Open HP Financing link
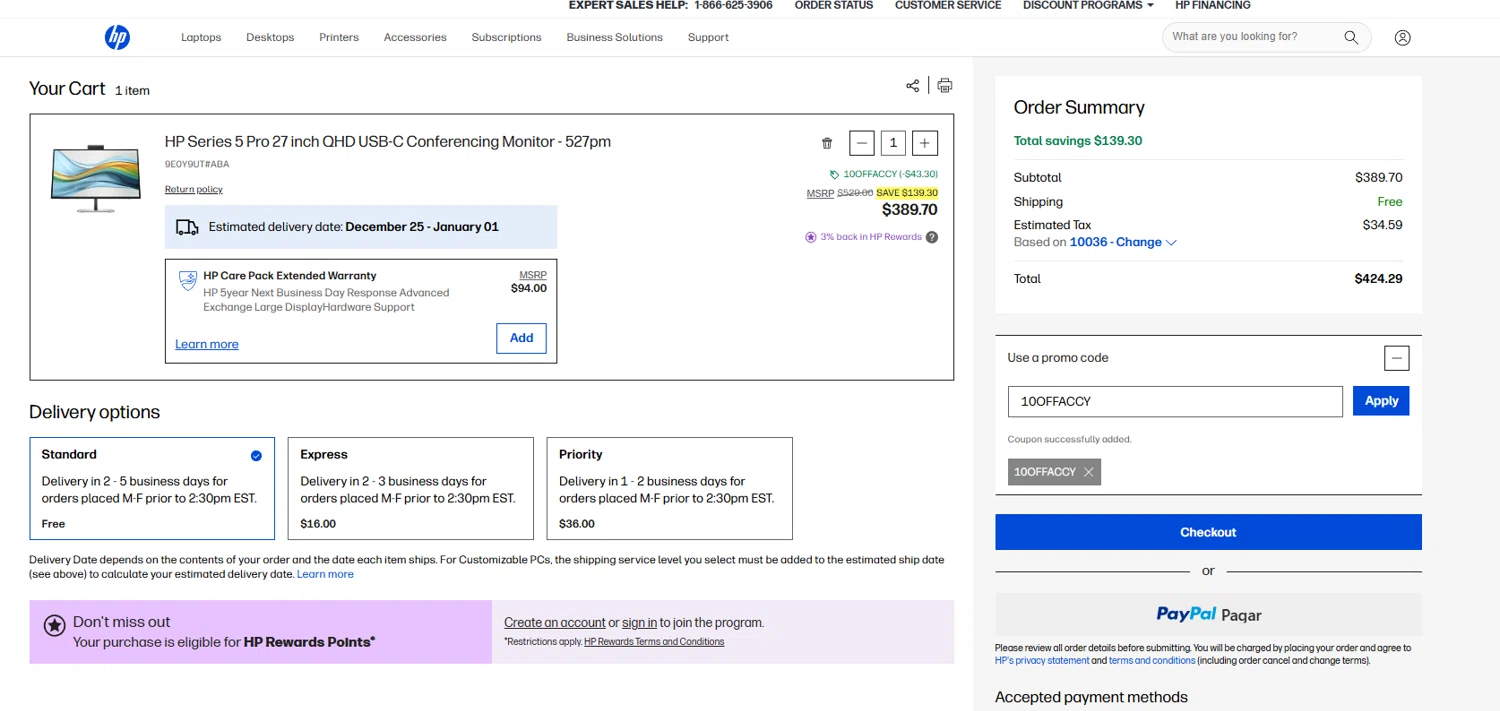This screenshot has width=1500, height=711. tap(1213, 5)
